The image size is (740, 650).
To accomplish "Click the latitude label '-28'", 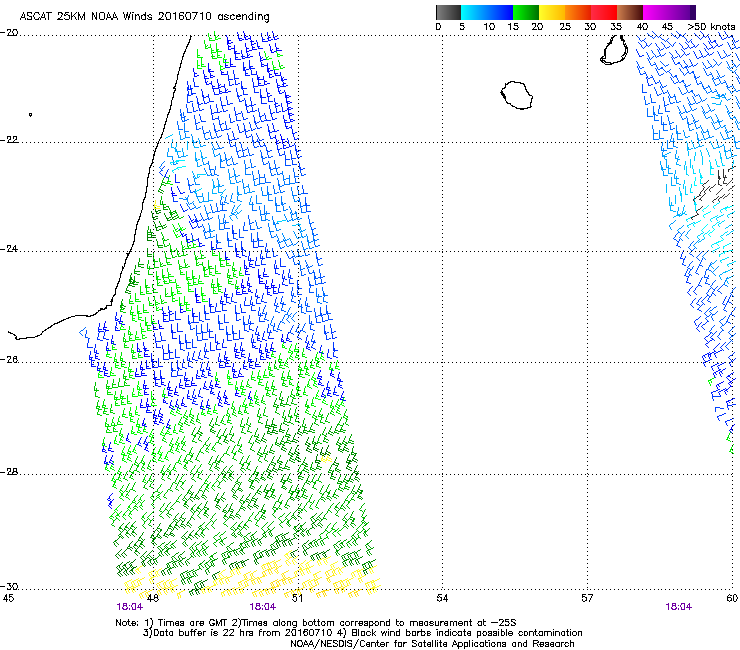I will click(9, 472).
